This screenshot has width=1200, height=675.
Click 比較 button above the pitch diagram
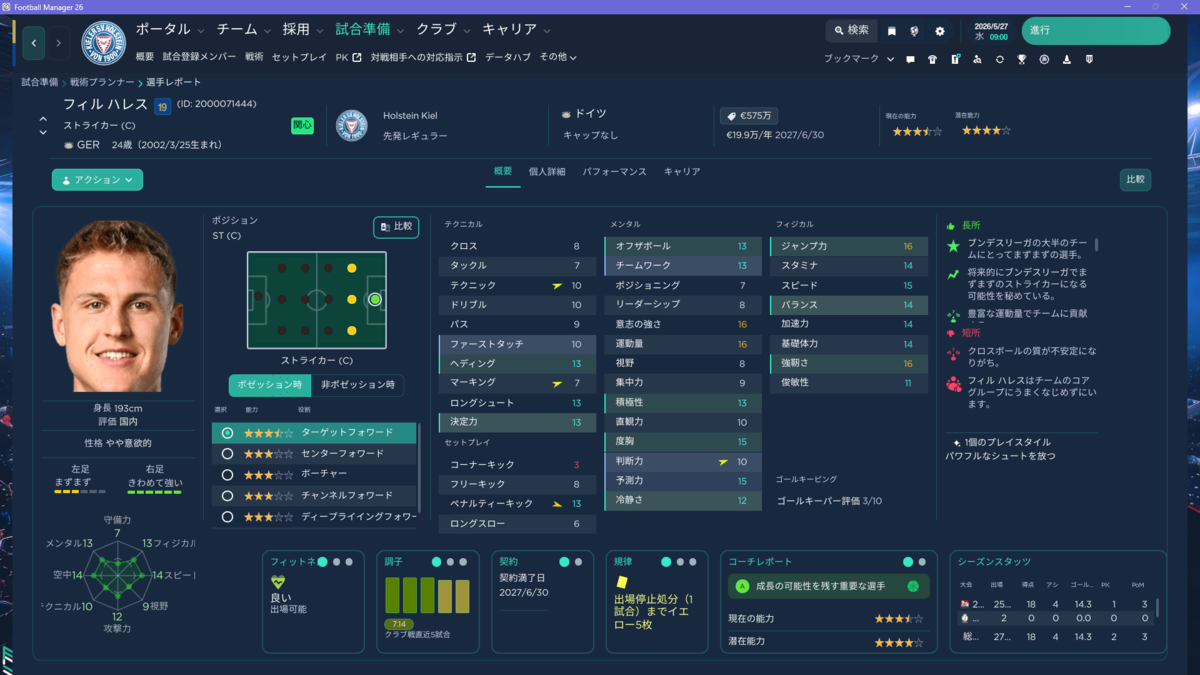(396, 227)
